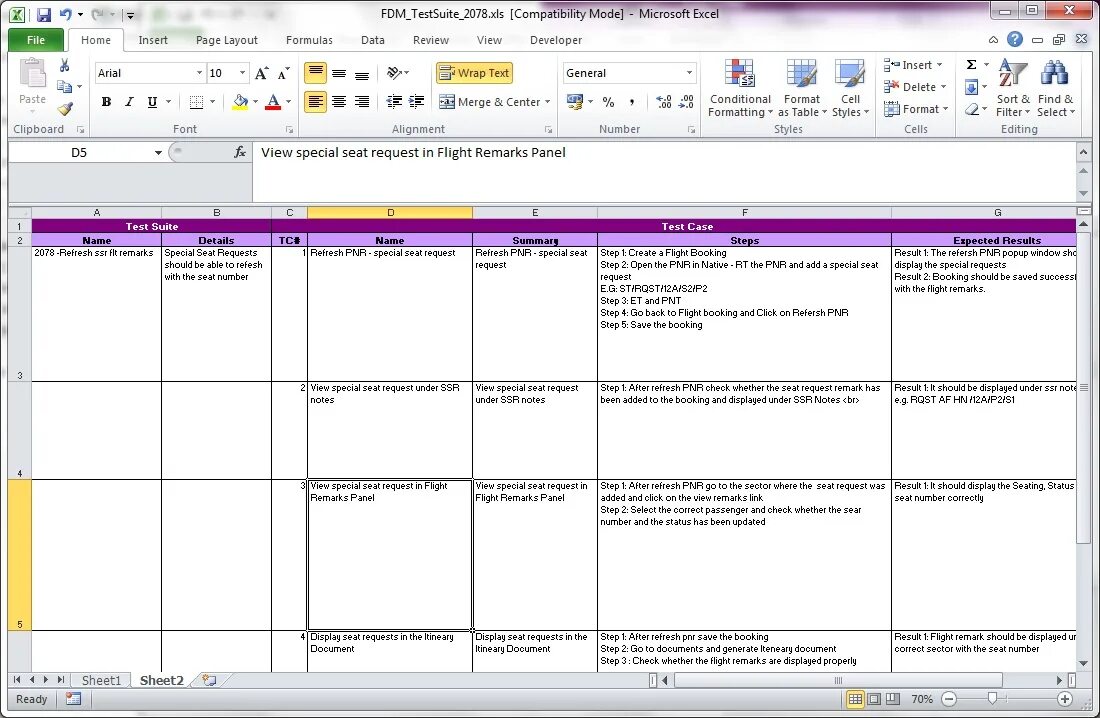The height and width of the screenshot is (718, 1100).
Task: Click the Fill Color paint bucket
Action: click(240, 102)
